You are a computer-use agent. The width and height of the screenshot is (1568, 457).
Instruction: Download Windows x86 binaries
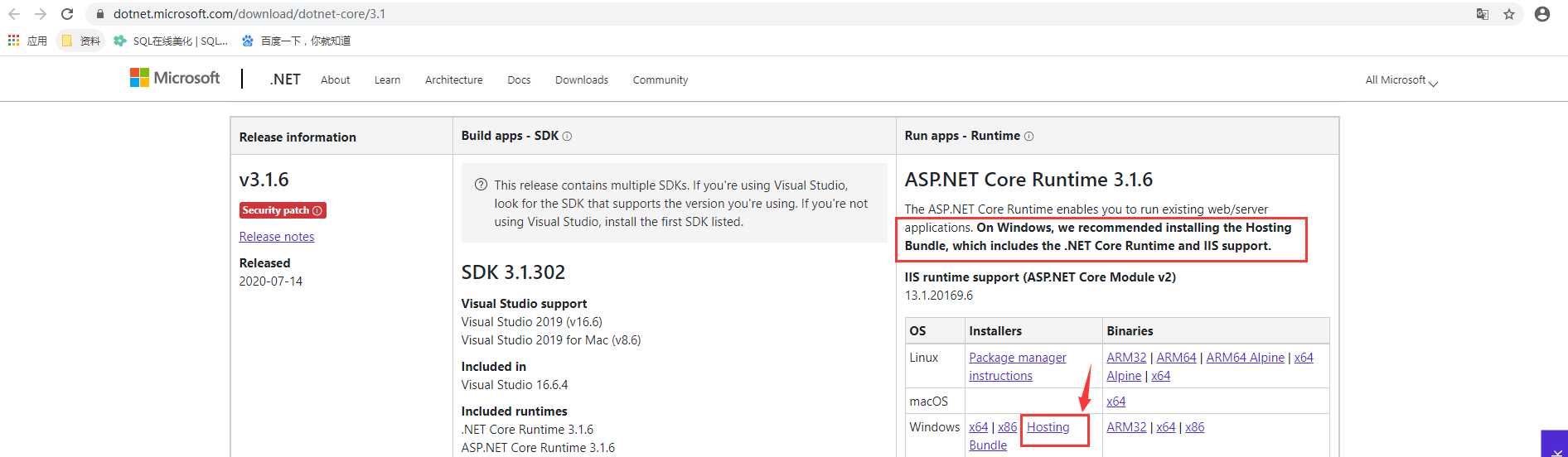pyautogui.click(x=1195, y=427)
